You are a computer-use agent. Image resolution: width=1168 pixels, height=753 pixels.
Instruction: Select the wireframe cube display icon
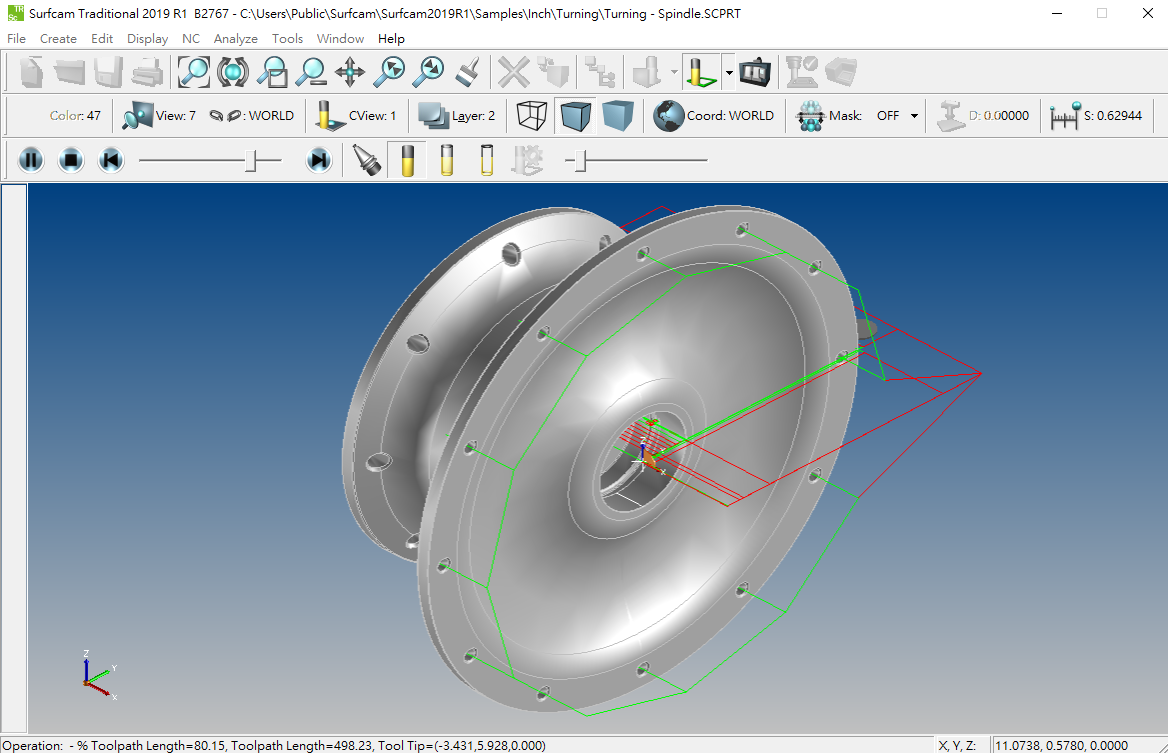pyautogui.click(x=532, y=116)
